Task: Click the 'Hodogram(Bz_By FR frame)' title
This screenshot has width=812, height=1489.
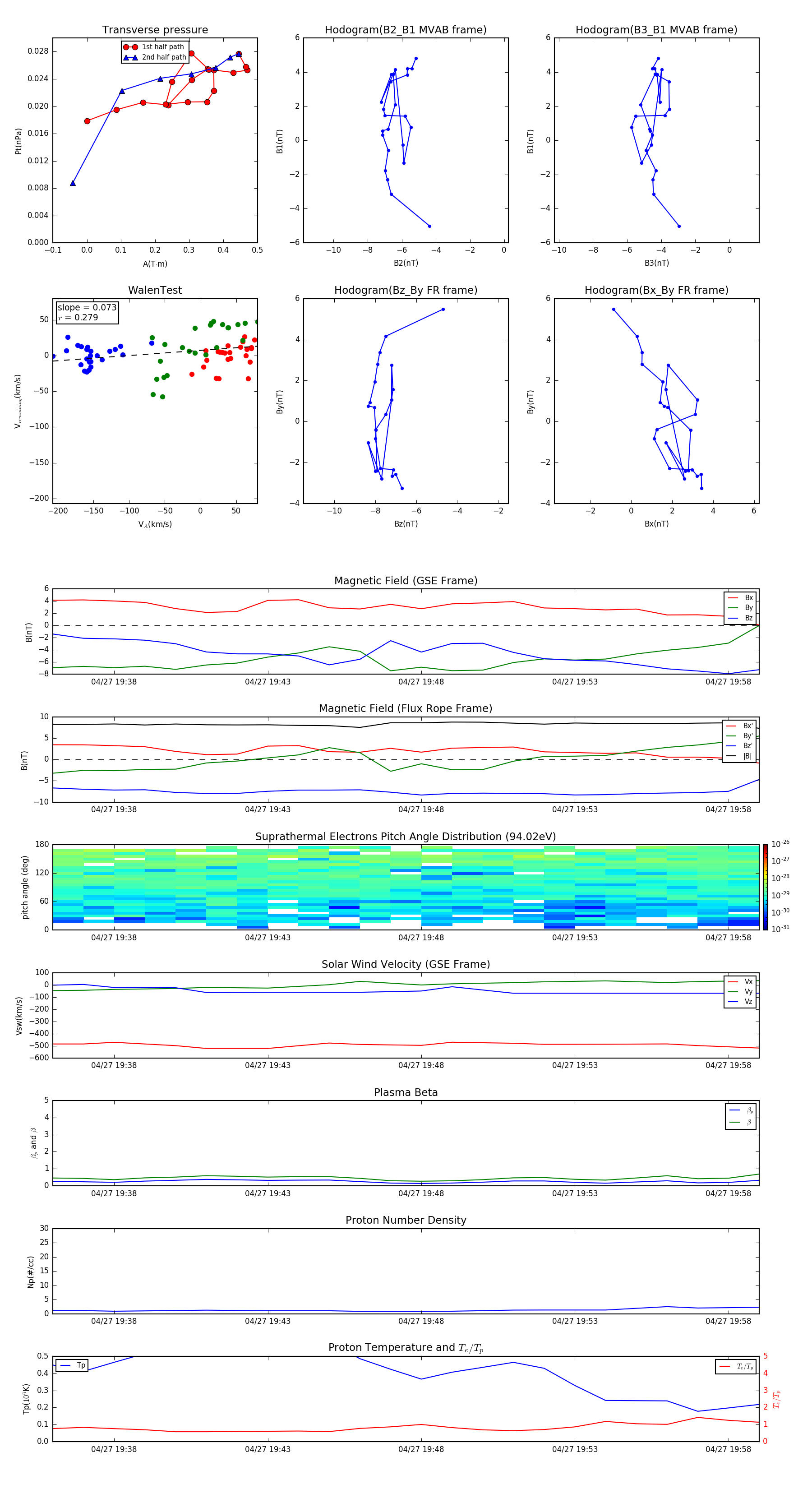Action: pos(406,290)
